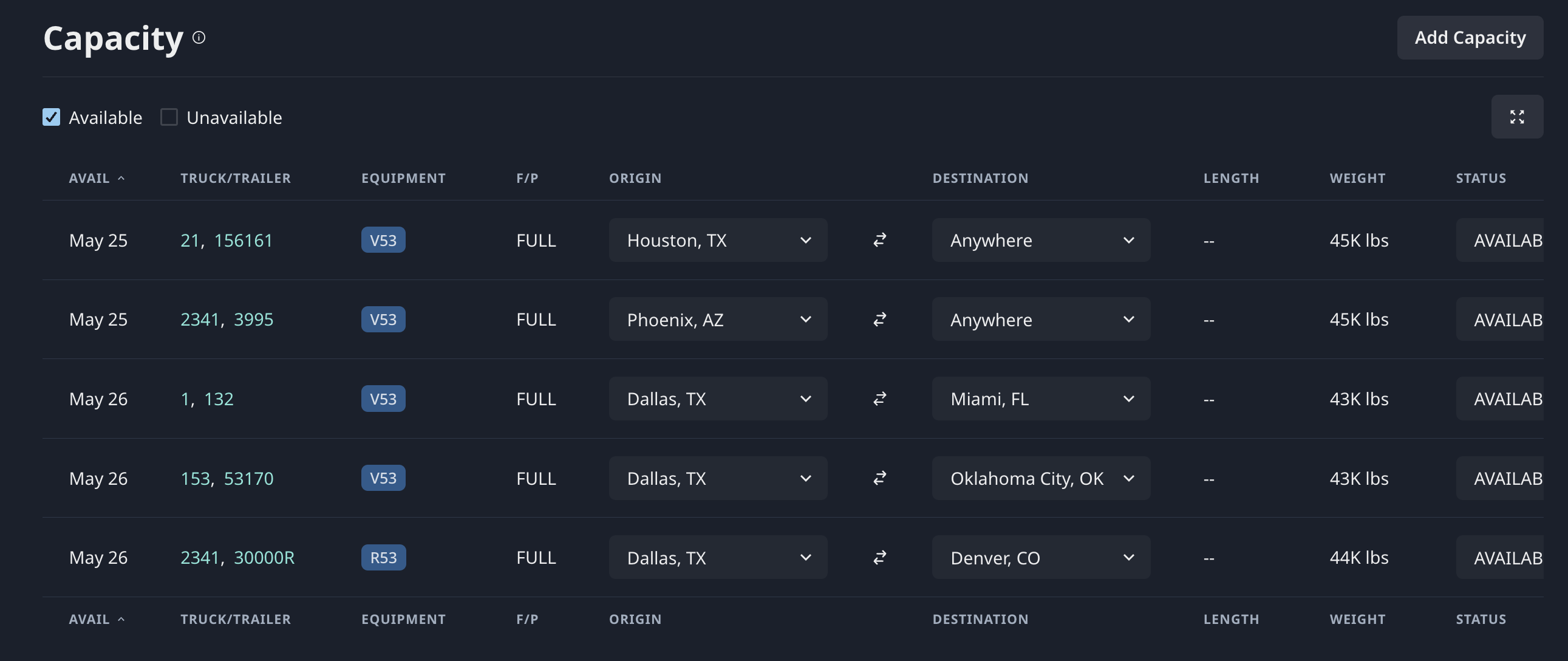Swap origin and destination for Houston, TX row

click(879, 240)
